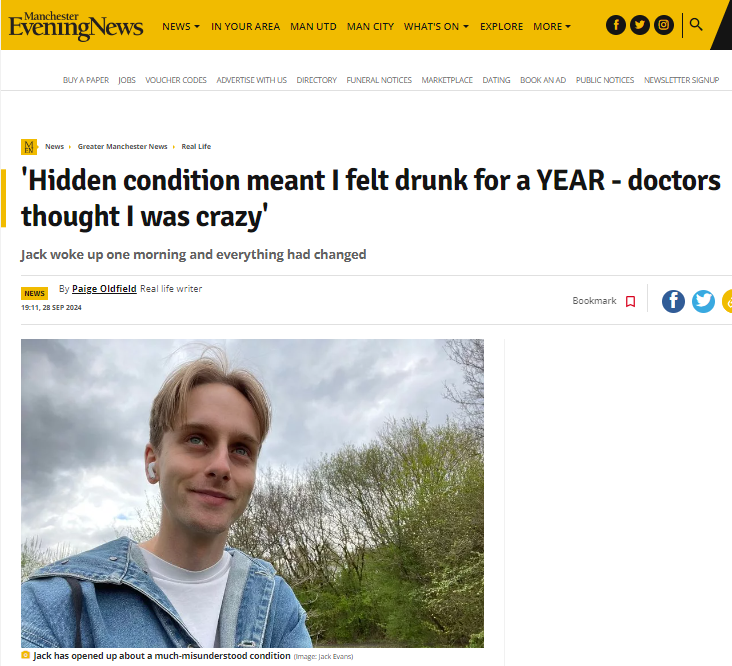Viewport: 732px width, 666px height.
Task: Open the More dropdown menu
Action: [553, 26]
